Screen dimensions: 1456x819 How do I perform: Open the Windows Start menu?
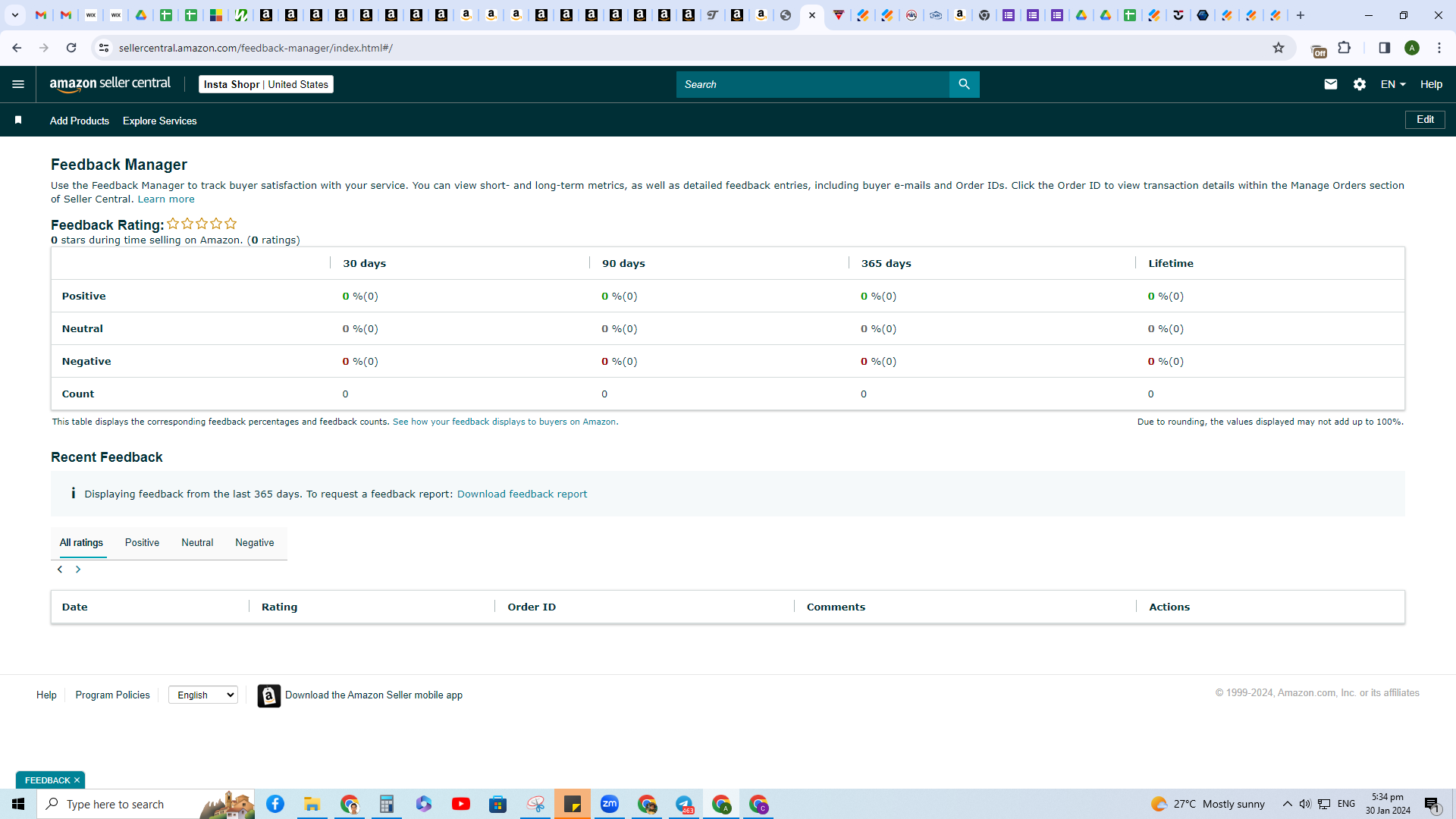18,804
